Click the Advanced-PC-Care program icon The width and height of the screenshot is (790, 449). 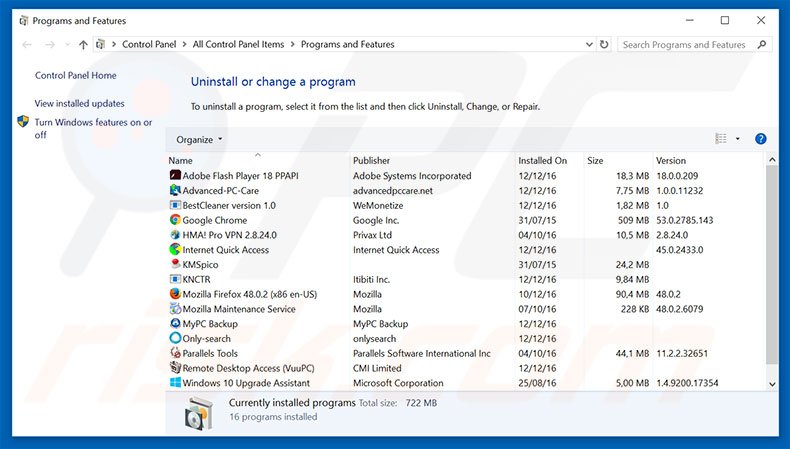175,190
